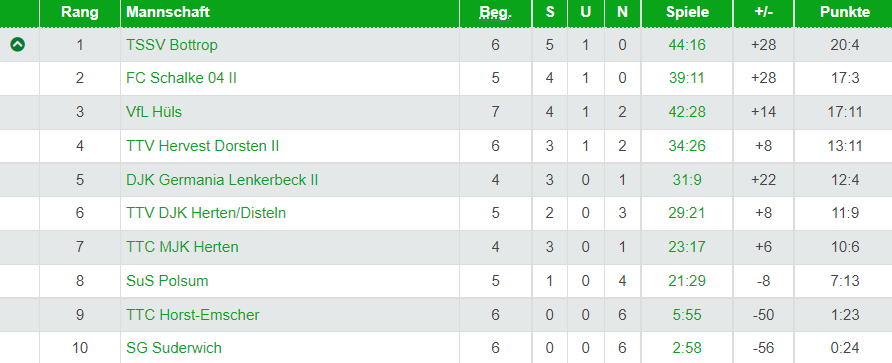The image size is (892, 363).
Task: Open the 2:58 score for SG Suderwich
Action: (x=687, y=348)
